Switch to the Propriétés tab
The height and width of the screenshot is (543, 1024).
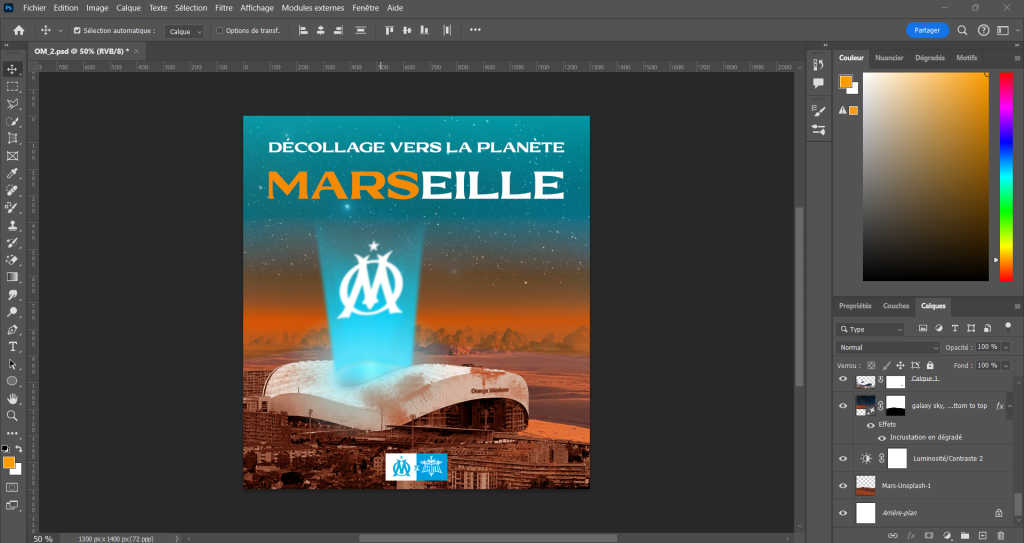[x=856, y=306]
